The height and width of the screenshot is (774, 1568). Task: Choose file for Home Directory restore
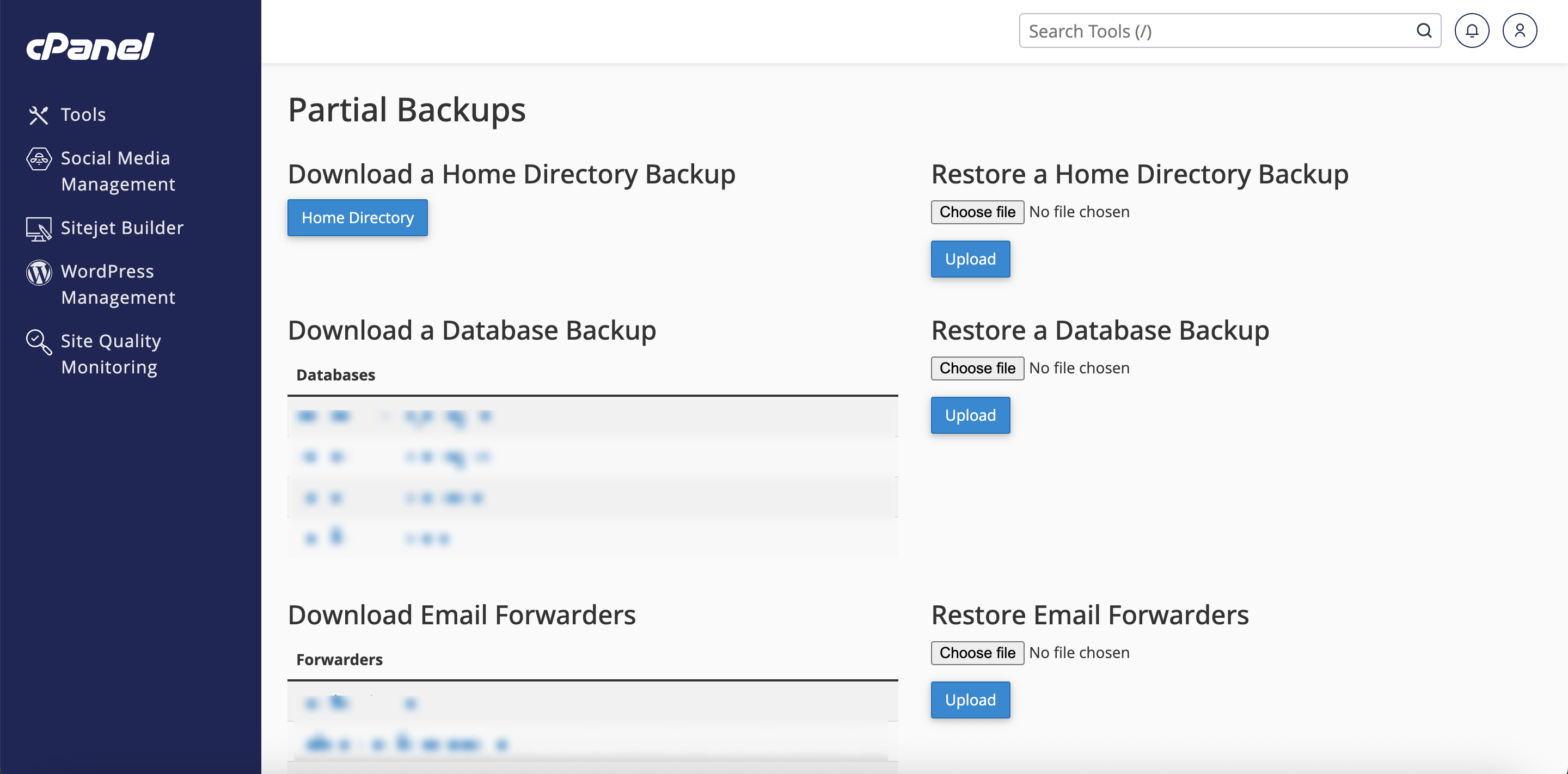click(x=977, y=212)
